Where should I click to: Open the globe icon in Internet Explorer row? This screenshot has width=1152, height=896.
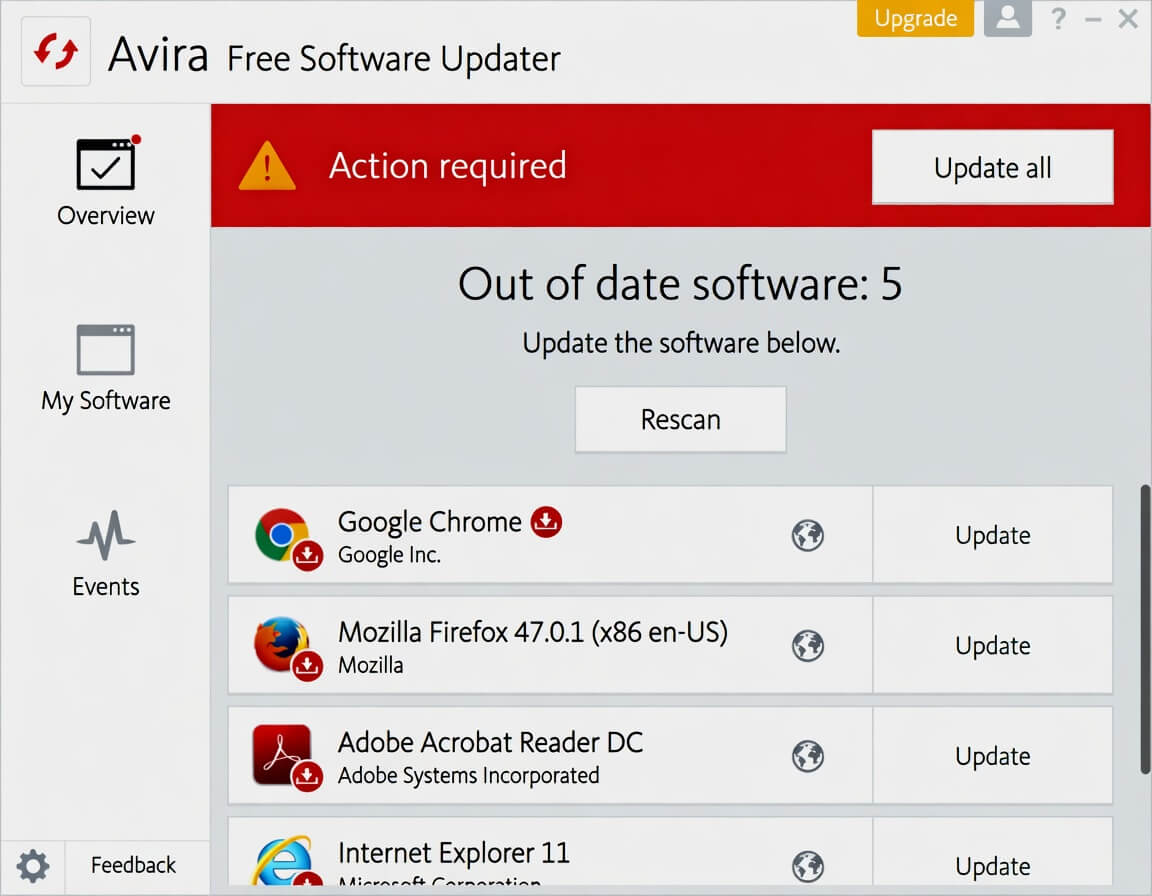(807, 866)
